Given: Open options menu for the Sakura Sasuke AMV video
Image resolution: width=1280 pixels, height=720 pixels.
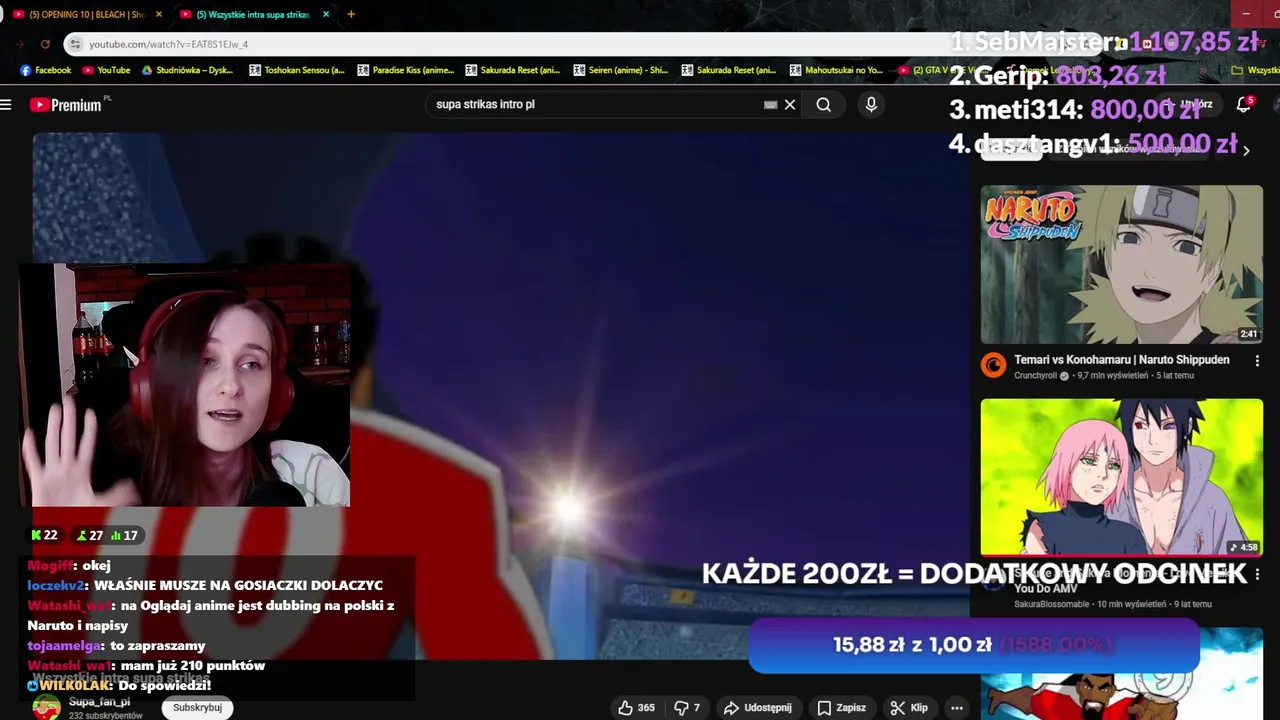Looking at the screenshot, I should click(1257, 575).
